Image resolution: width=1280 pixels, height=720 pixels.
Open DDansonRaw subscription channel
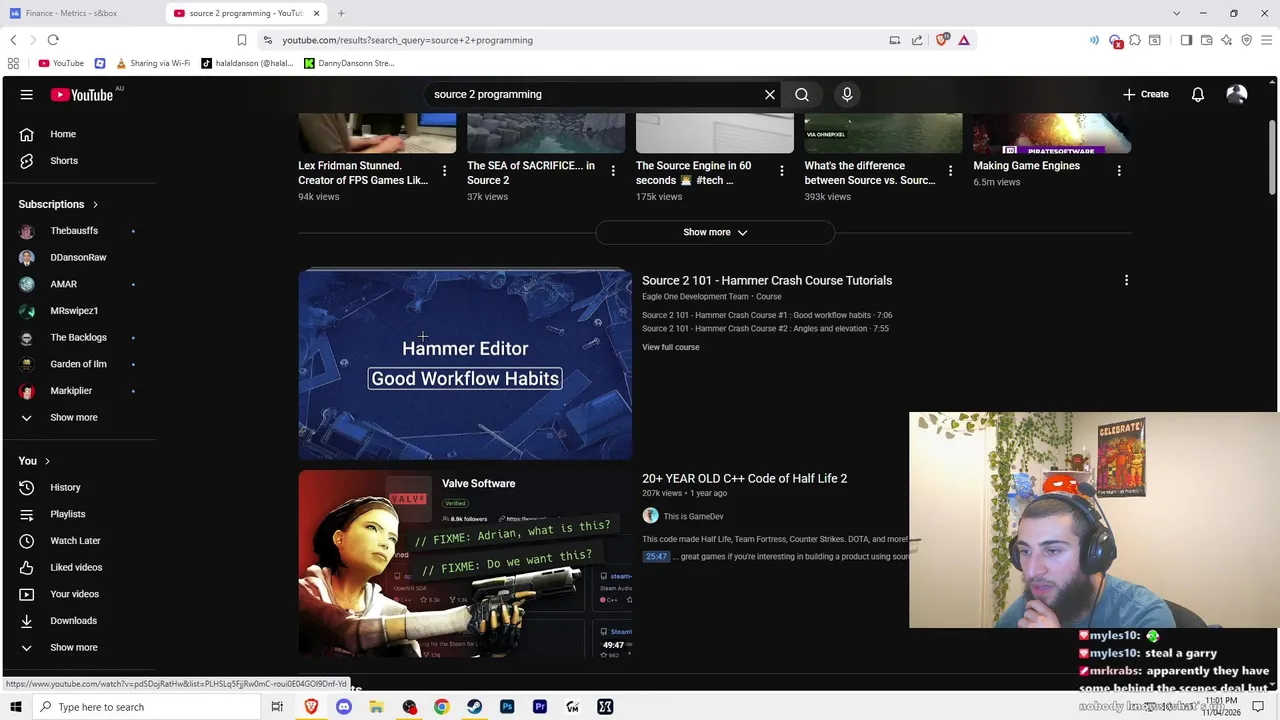(80, 257)
